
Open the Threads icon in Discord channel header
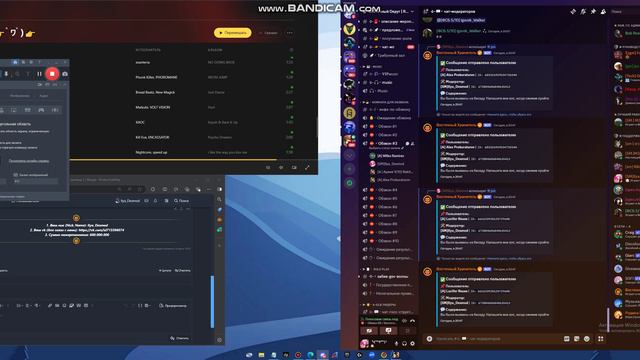click(573, 12)
